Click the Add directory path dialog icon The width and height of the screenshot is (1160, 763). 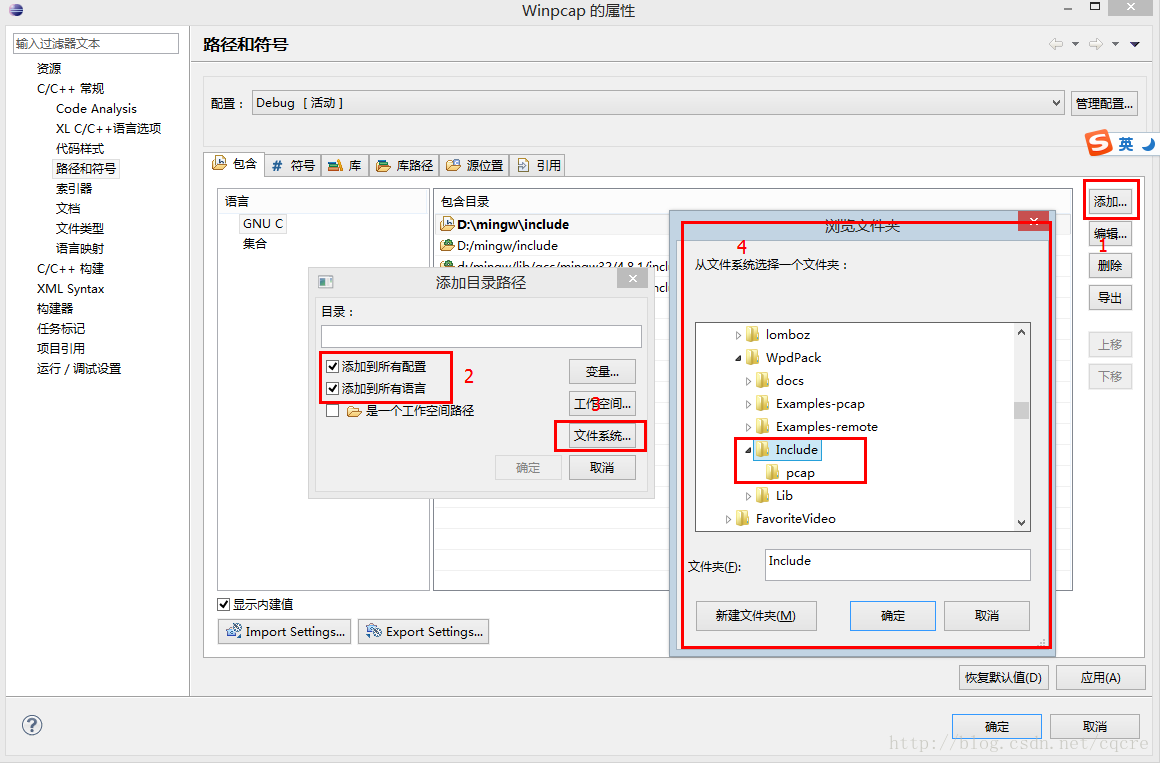[326, 281]
